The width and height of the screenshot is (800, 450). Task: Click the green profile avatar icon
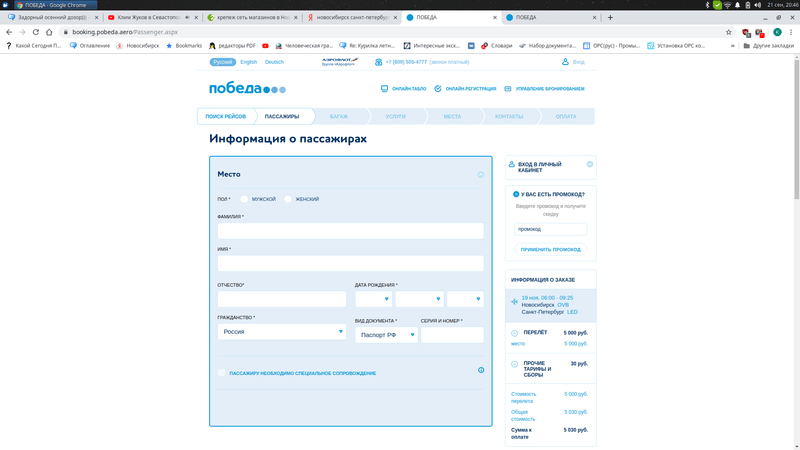click(777, 32)
